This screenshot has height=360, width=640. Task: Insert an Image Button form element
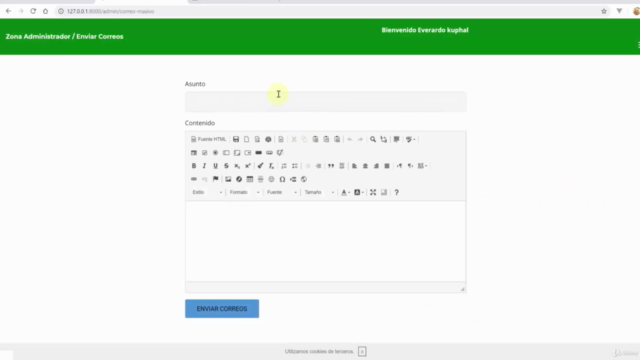[269, 153]
